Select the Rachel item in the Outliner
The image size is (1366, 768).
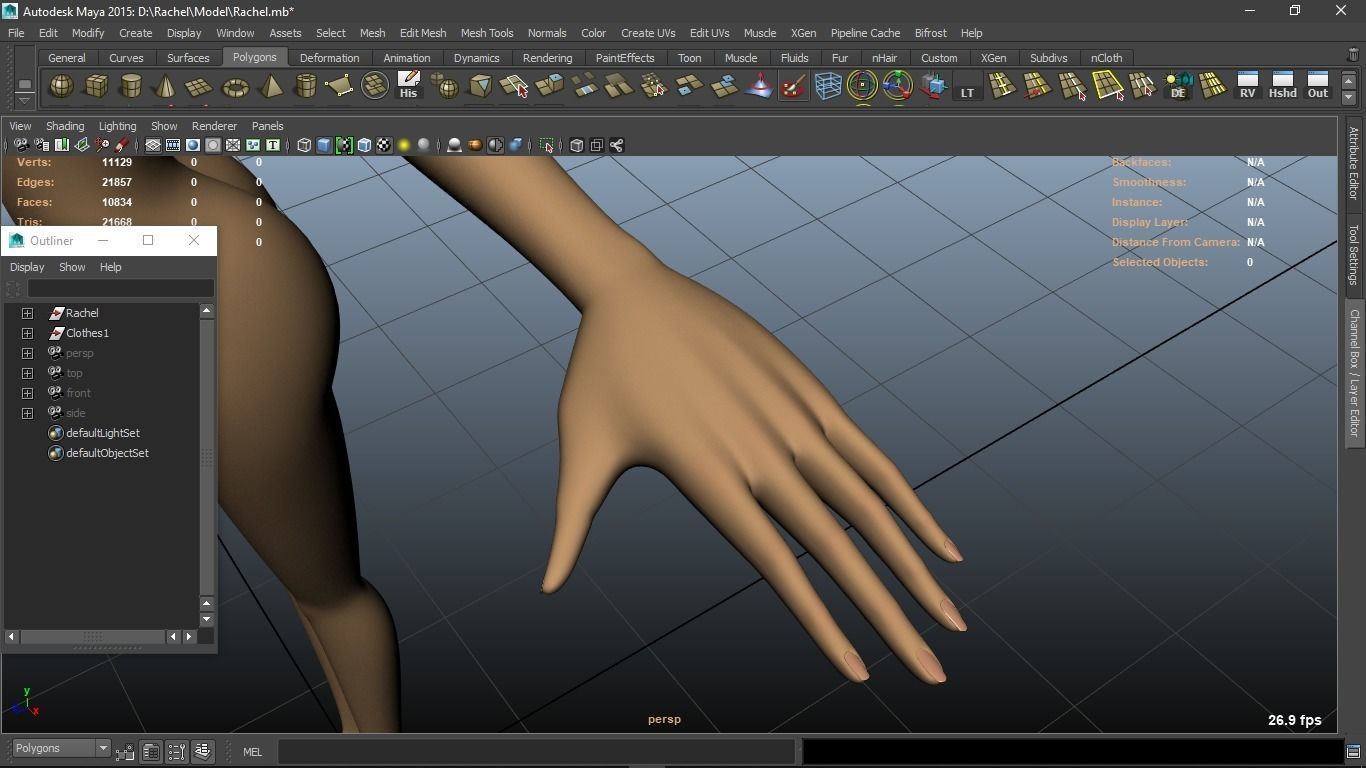82,313
